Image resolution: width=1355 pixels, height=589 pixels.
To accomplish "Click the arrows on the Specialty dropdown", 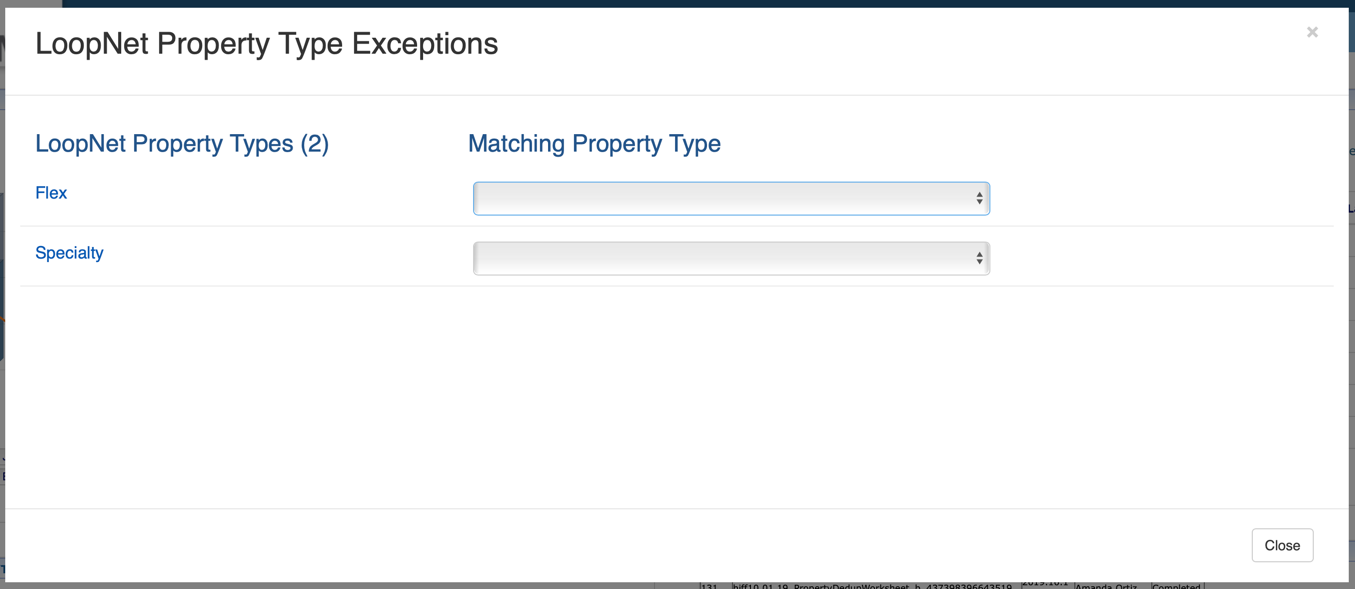I will click(x=979, y=259).
